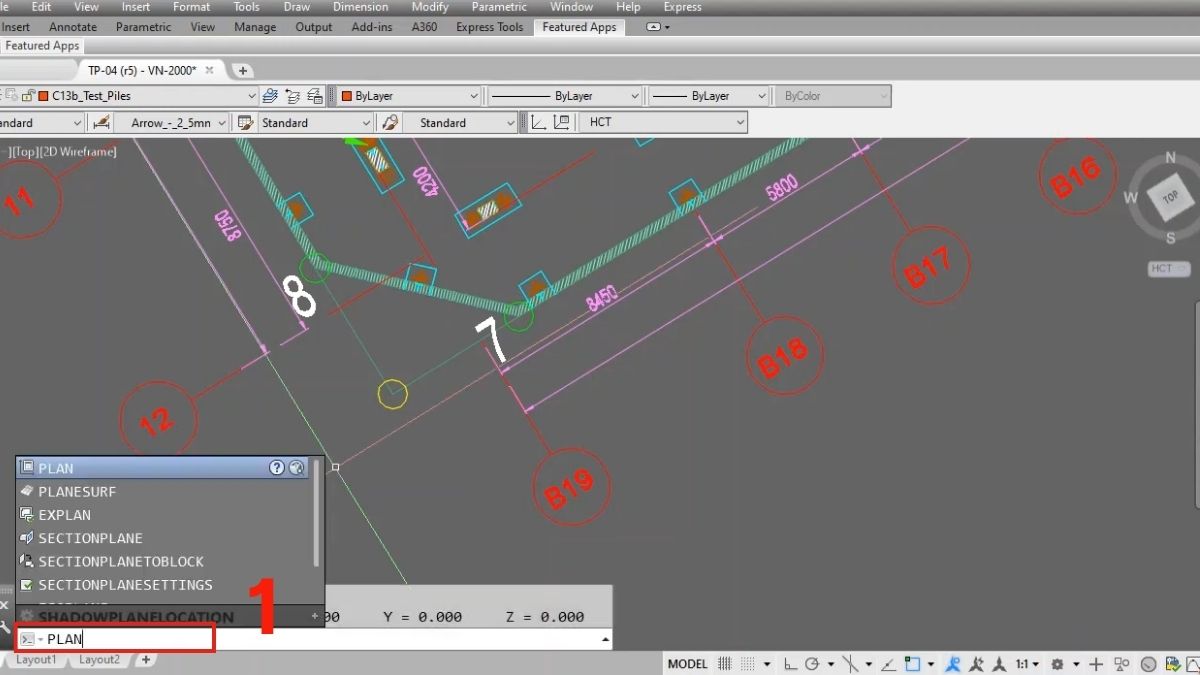Viewport: 1200px width, 675px height.
Task: Toggle snap mode in status bar
Action: pyautogui.click(x=748, y=664)
